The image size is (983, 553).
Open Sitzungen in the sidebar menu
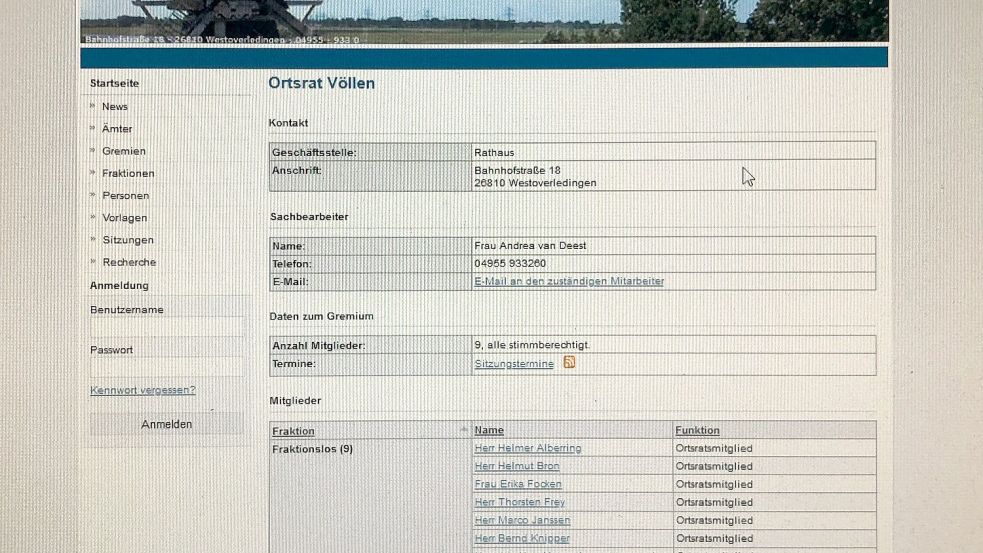[128, 240]
